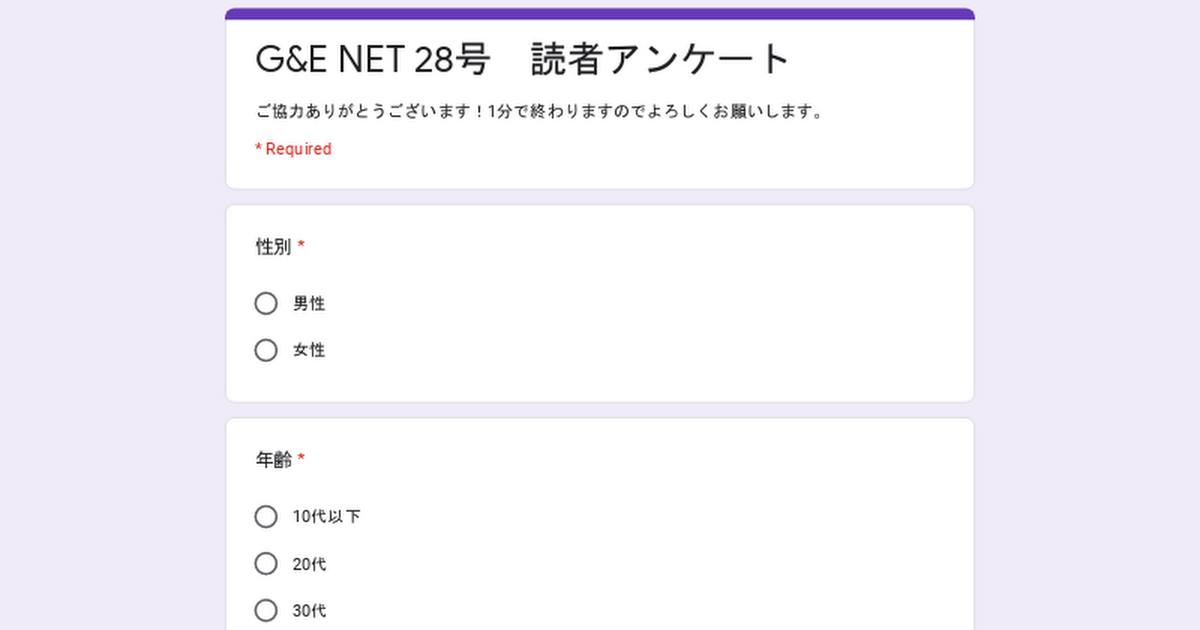Click the description starting ご協力ありがとうございます
Screen dimensions: 1200x630
coord(540,111)
